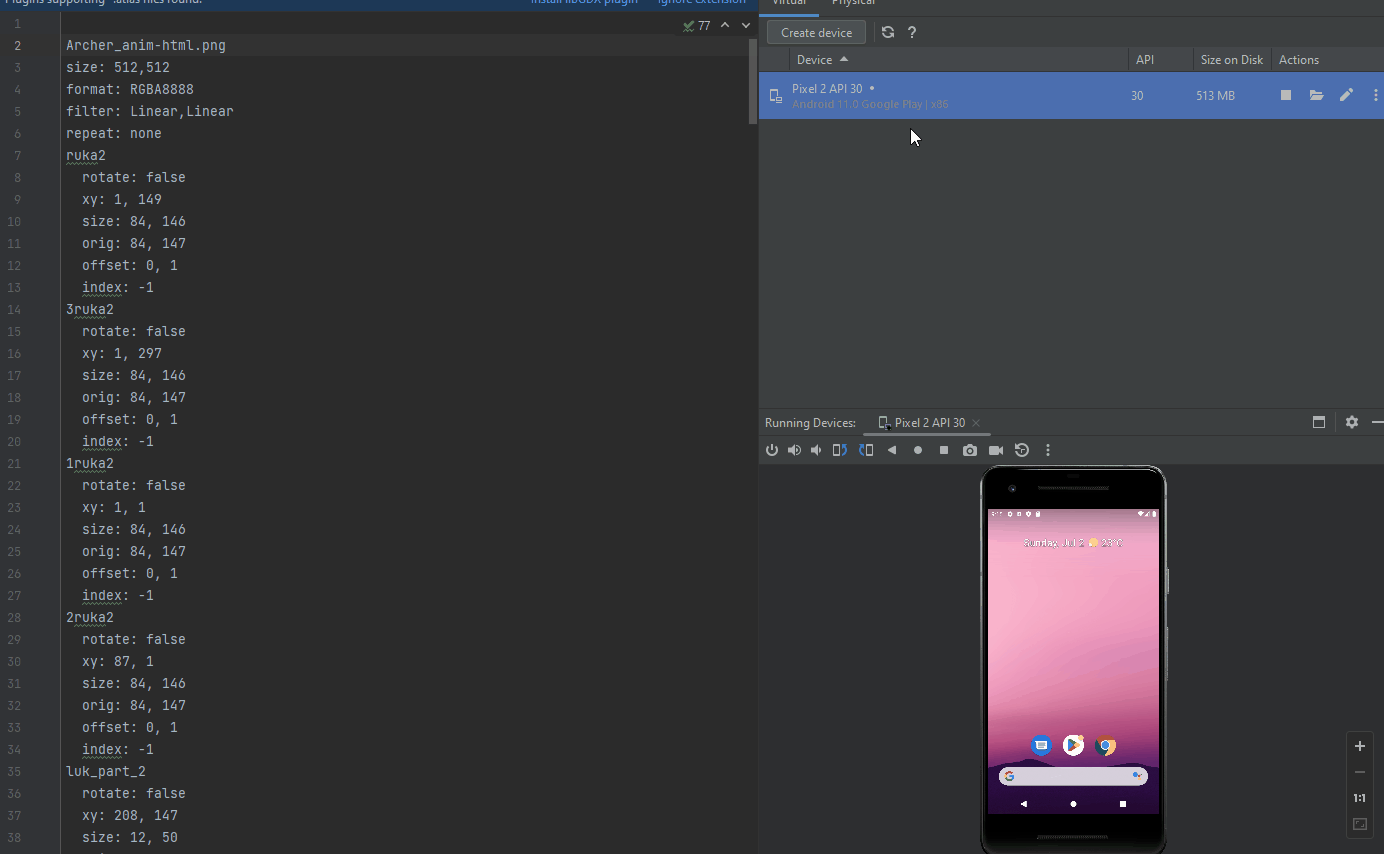Zoom in on the emulator view

click(1360, 746)
